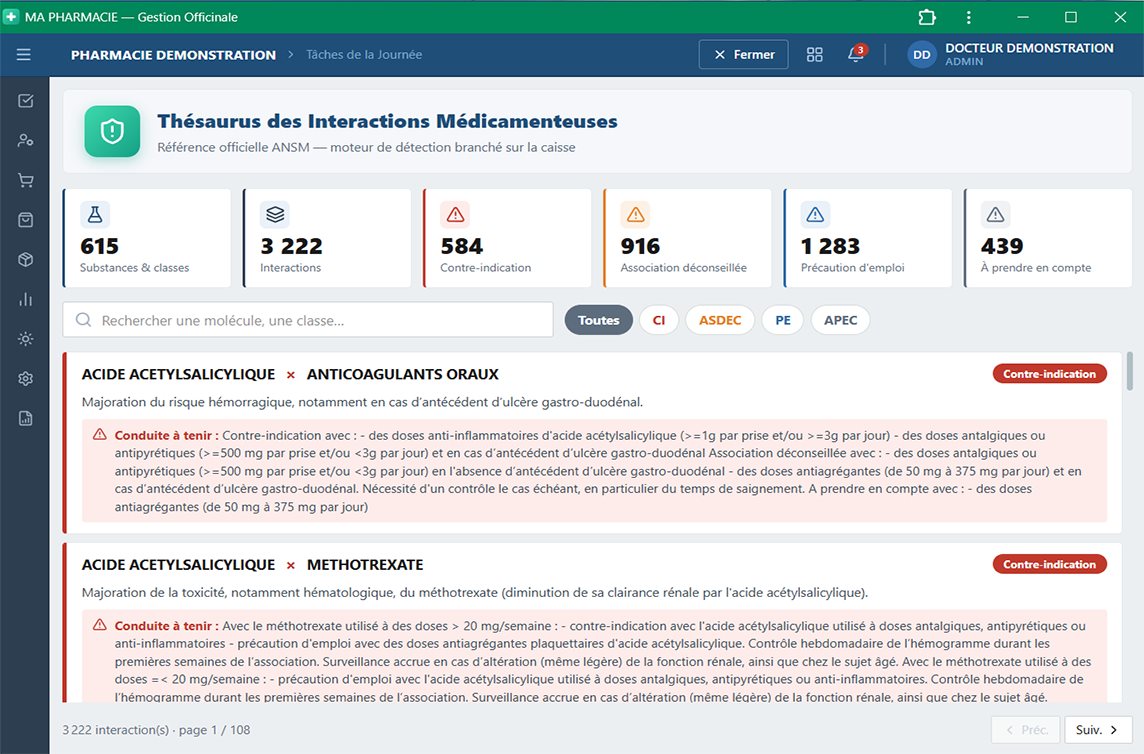Open the settings gear sidebar icon
Screen dimensions: 1144x754
tap(26, 379)
